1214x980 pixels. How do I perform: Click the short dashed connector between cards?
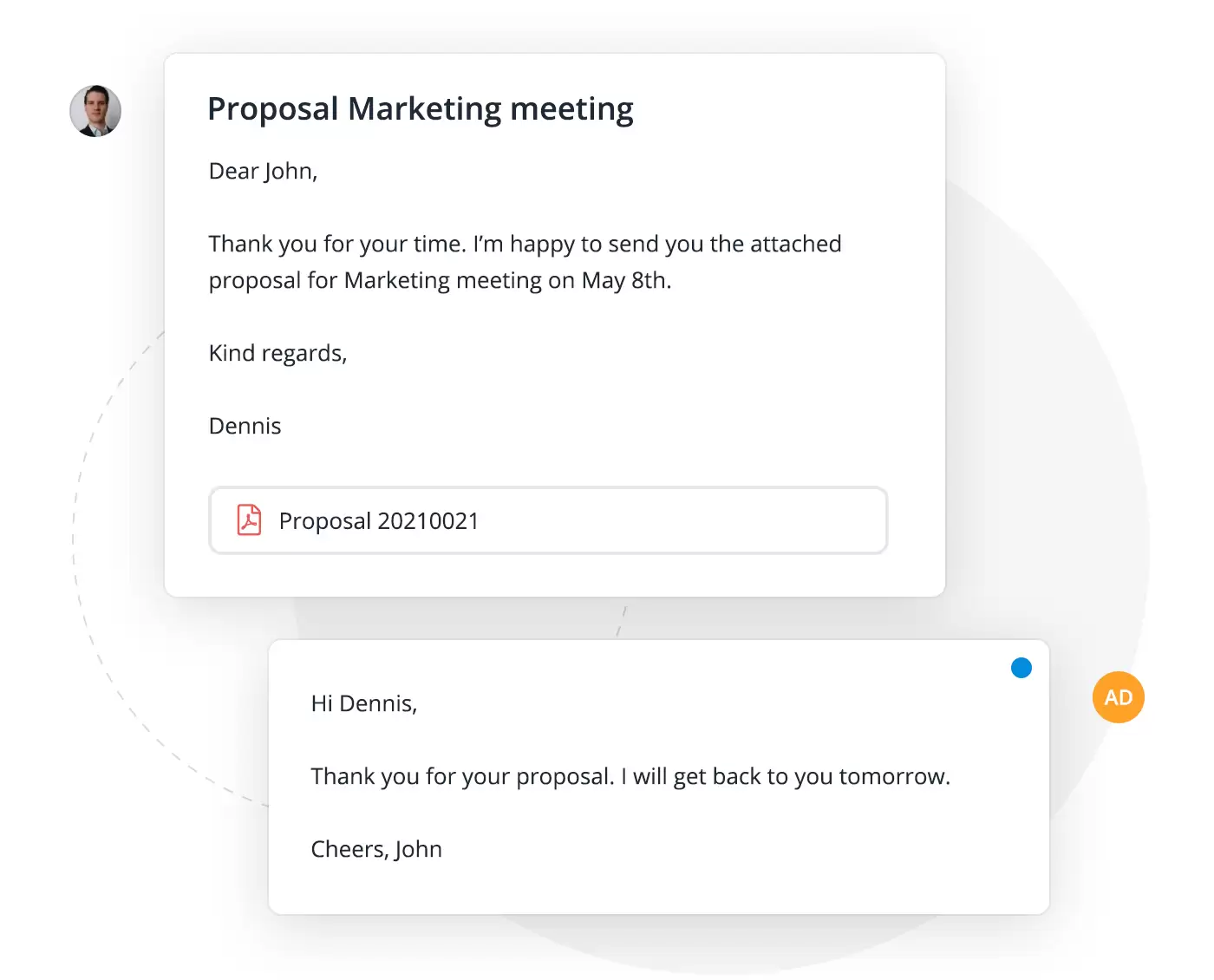coord(621,621)
